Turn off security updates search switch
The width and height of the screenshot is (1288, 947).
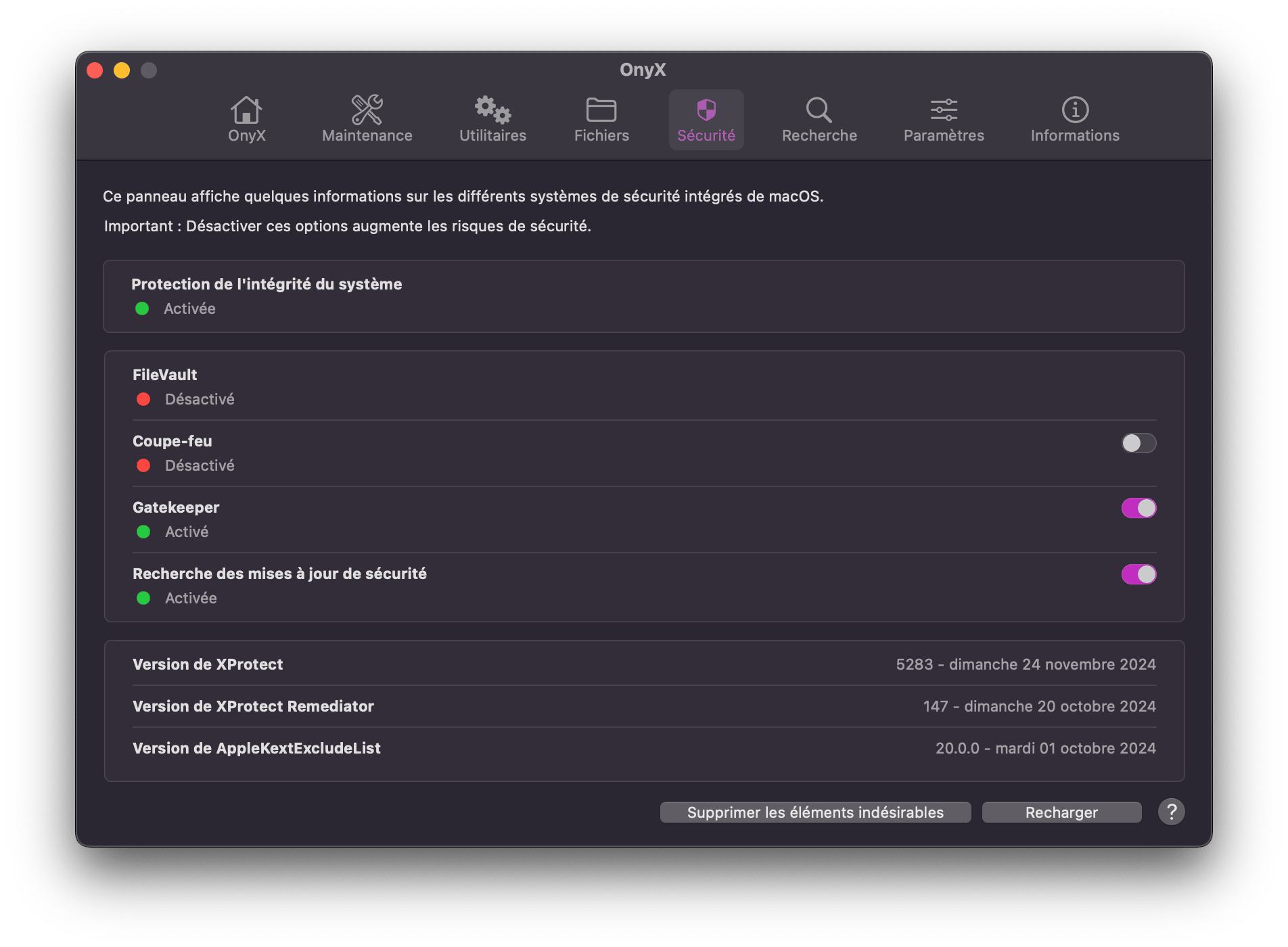(x=1138, y=574)
